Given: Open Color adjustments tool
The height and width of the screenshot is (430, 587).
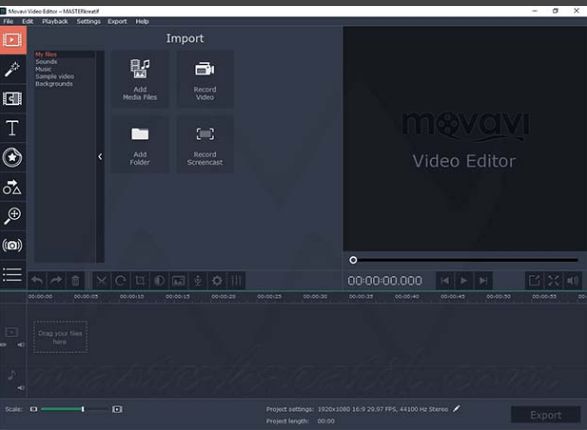Looking at the screenshot, I should (159, 280).
